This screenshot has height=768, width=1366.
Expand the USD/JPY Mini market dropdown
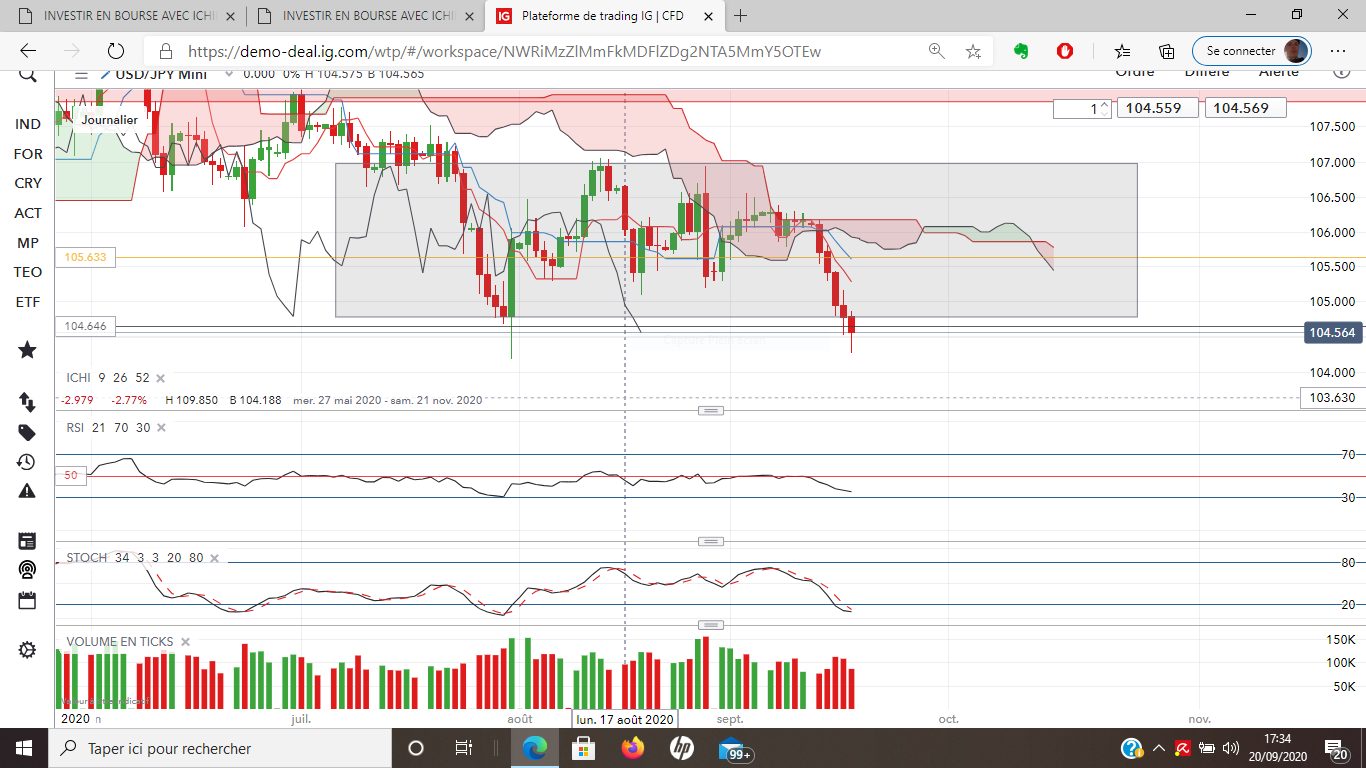(229, 73)
